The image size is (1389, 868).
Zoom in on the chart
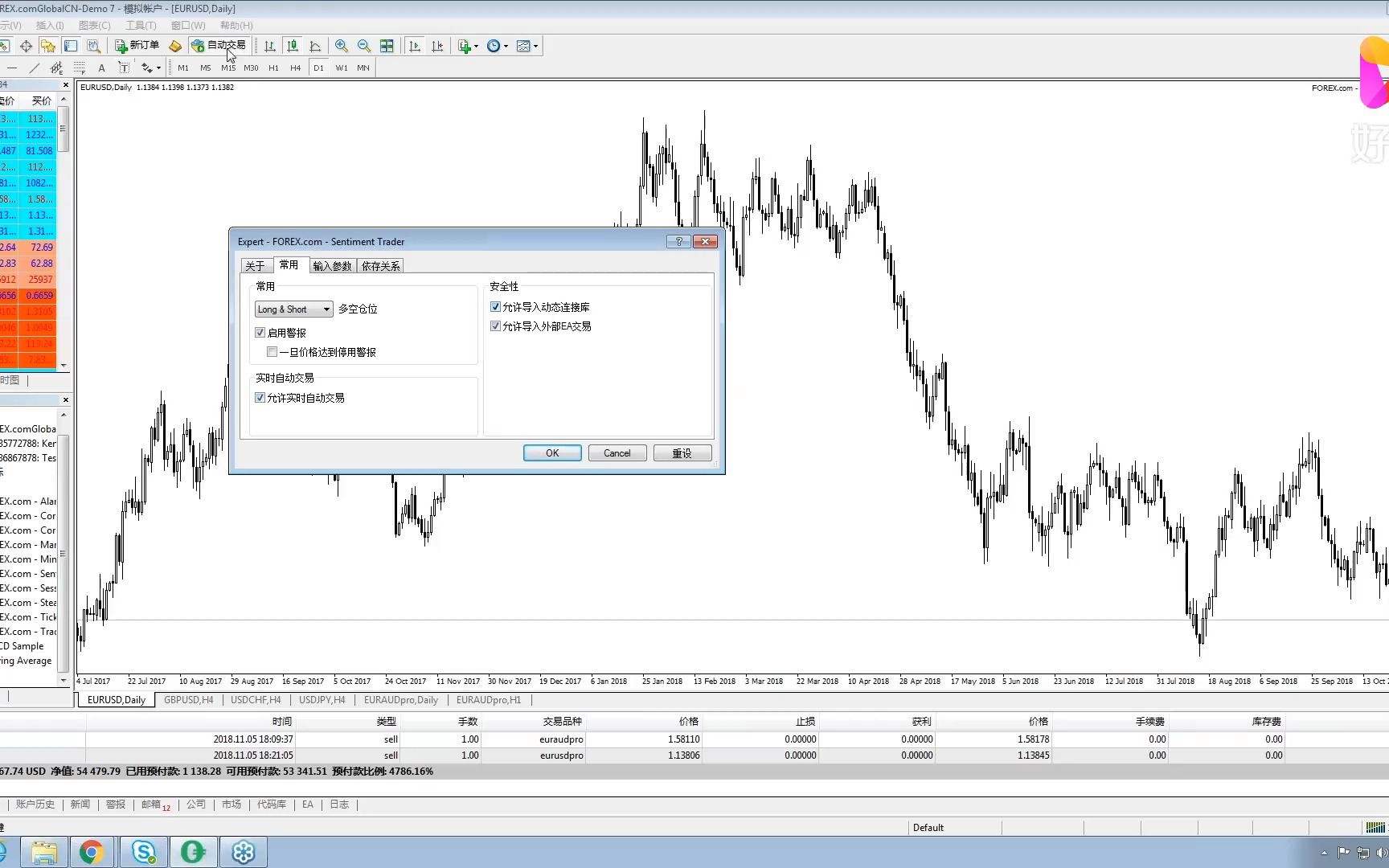(342, 46)
